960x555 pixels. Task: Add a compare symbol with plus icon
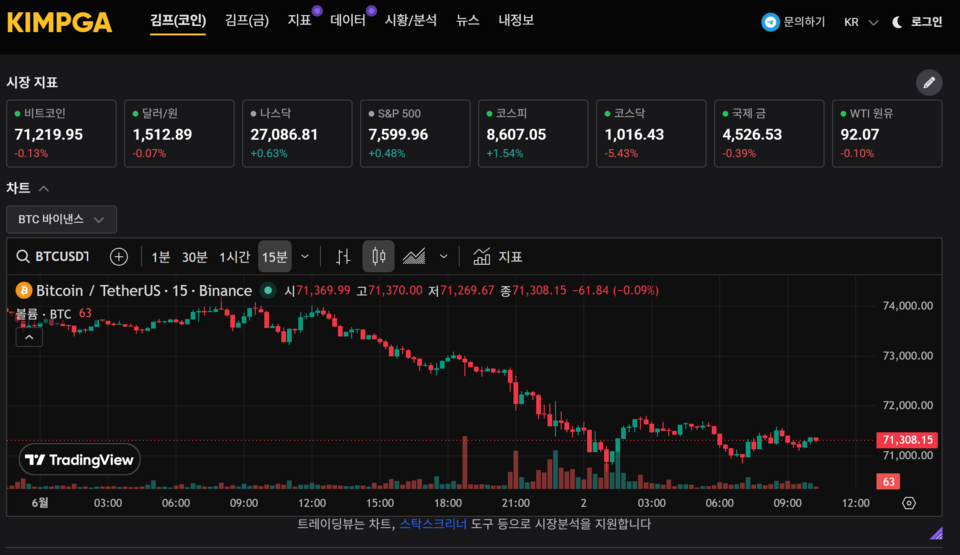[119, 257]
